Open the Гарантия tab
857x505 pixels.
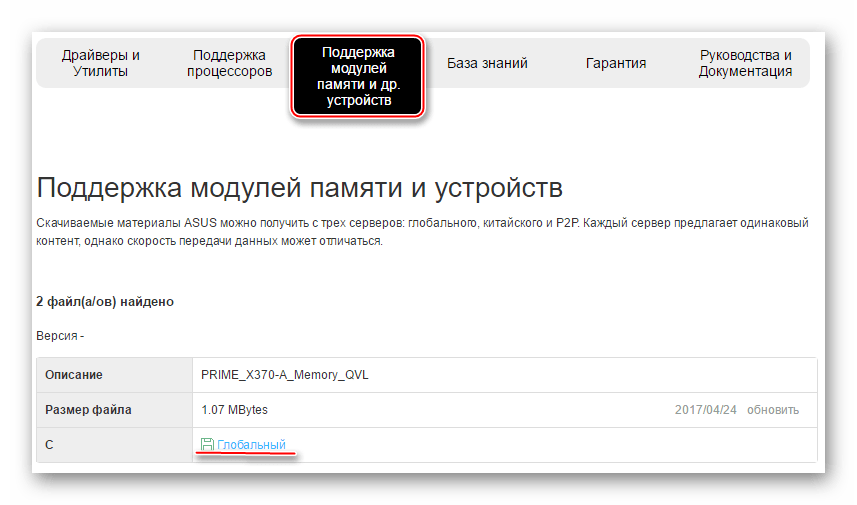click(615, 63)
